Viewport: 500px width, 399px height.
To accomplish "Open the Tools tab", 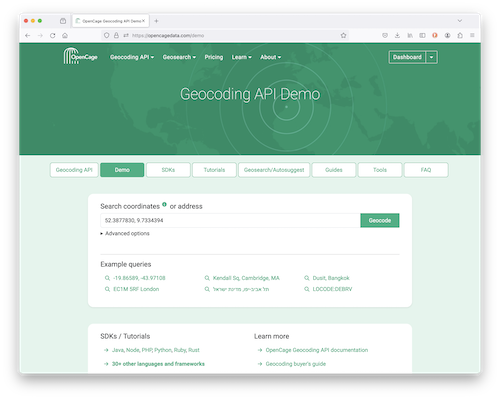I will pyautogui.click(x=380, y=170).
